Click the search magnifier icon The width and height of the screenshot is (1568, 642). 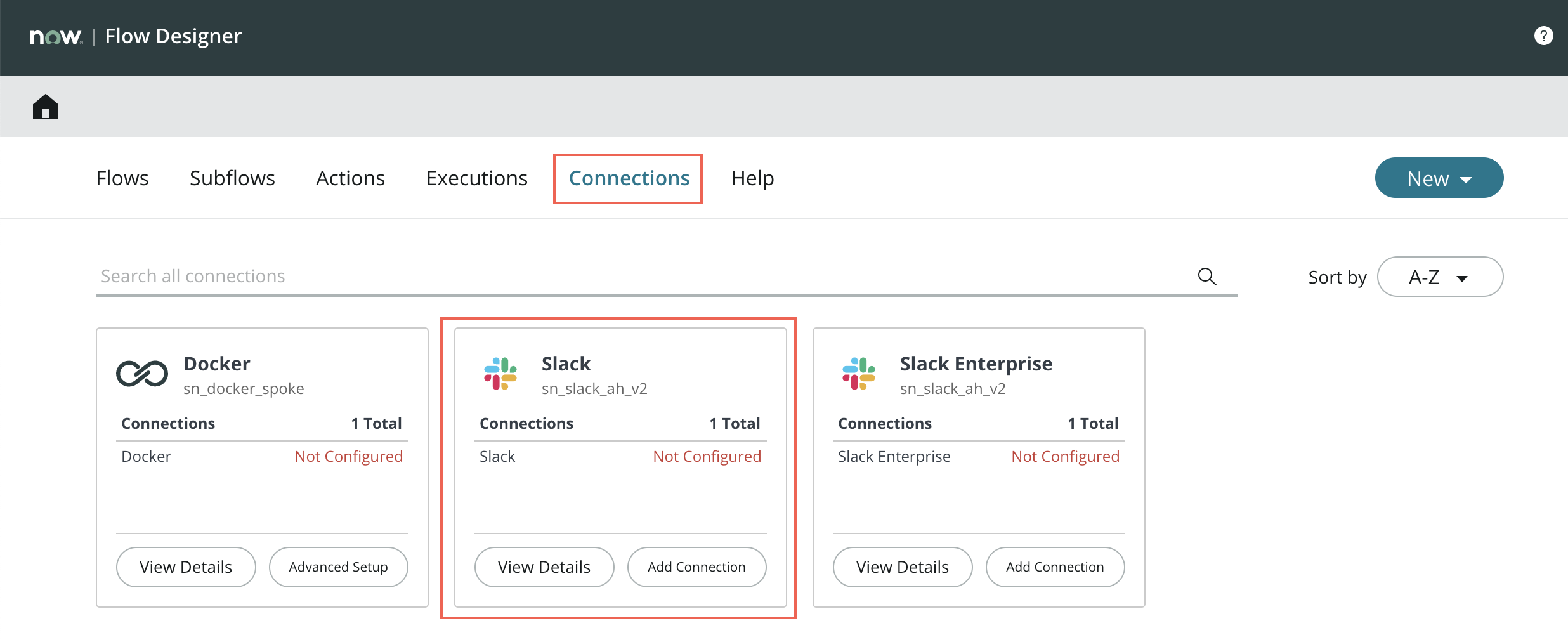coord(1206,277)
